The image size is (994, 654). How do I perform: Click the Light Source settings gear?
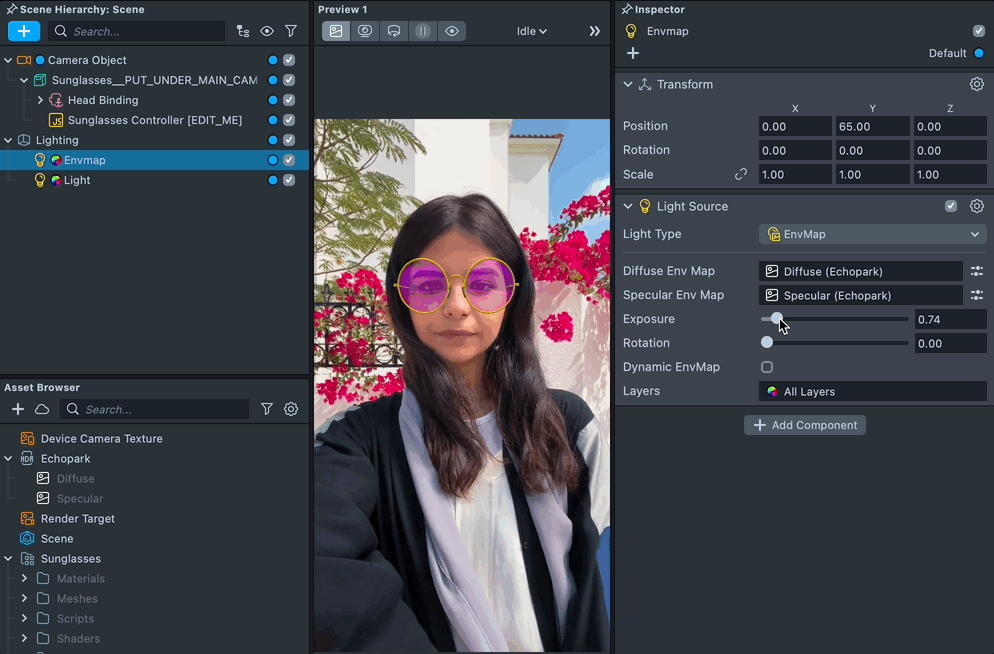977,206
